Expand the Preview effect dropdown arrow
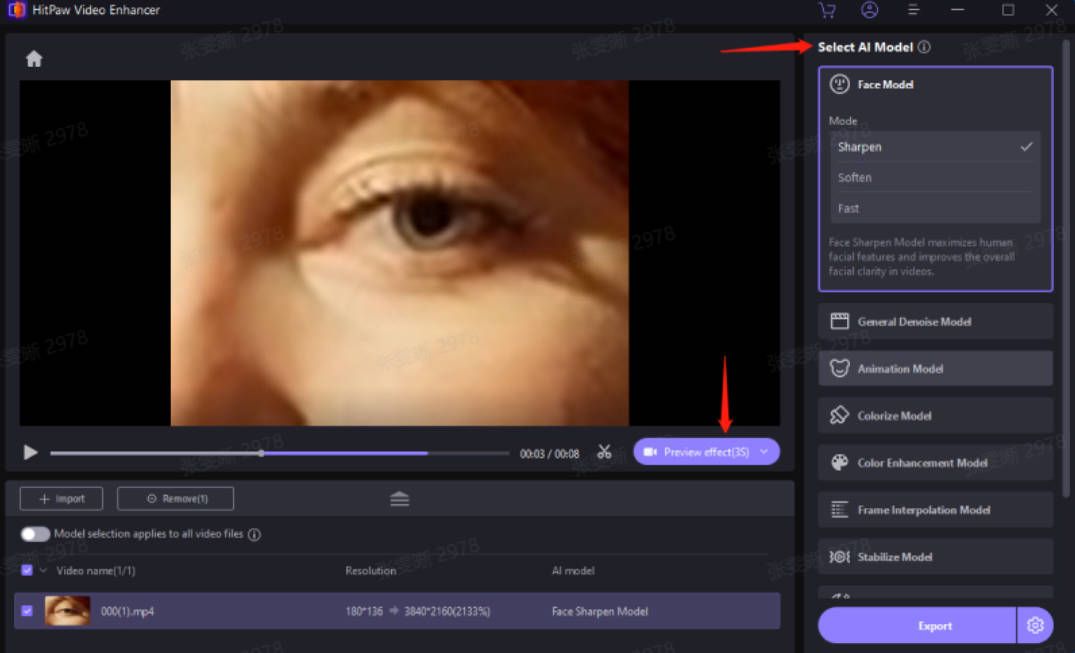The height and width of the screenshot is (653, 1075). point(764,451)
